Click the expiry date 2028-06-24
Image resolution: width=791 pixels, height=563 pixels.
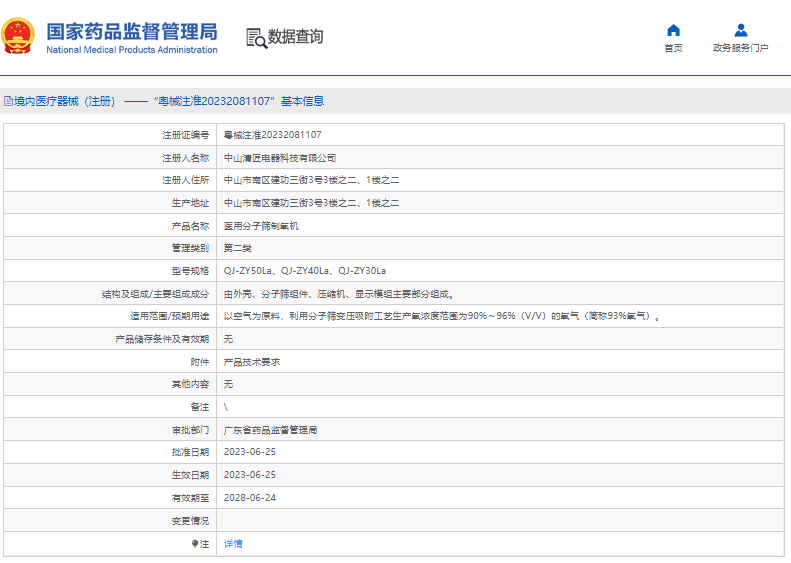250,497
